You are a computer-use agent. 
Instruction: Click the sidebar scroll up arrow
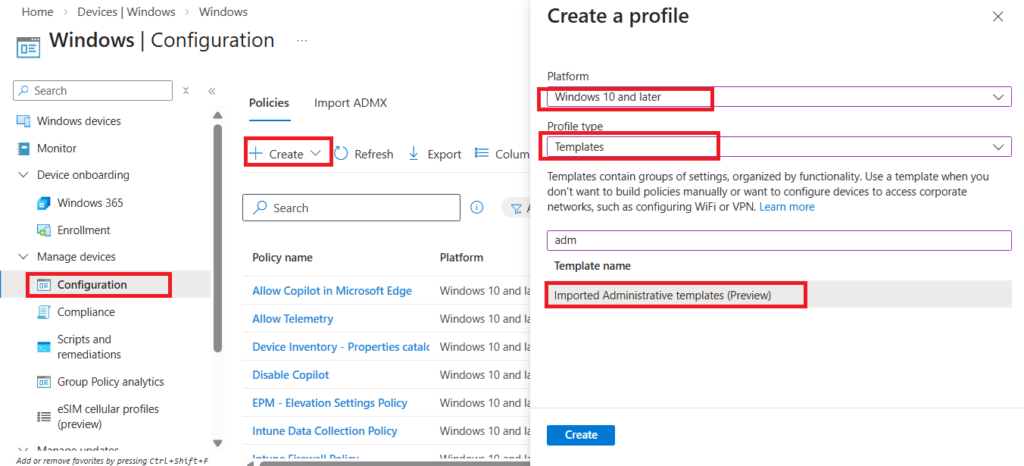(218, 116)
